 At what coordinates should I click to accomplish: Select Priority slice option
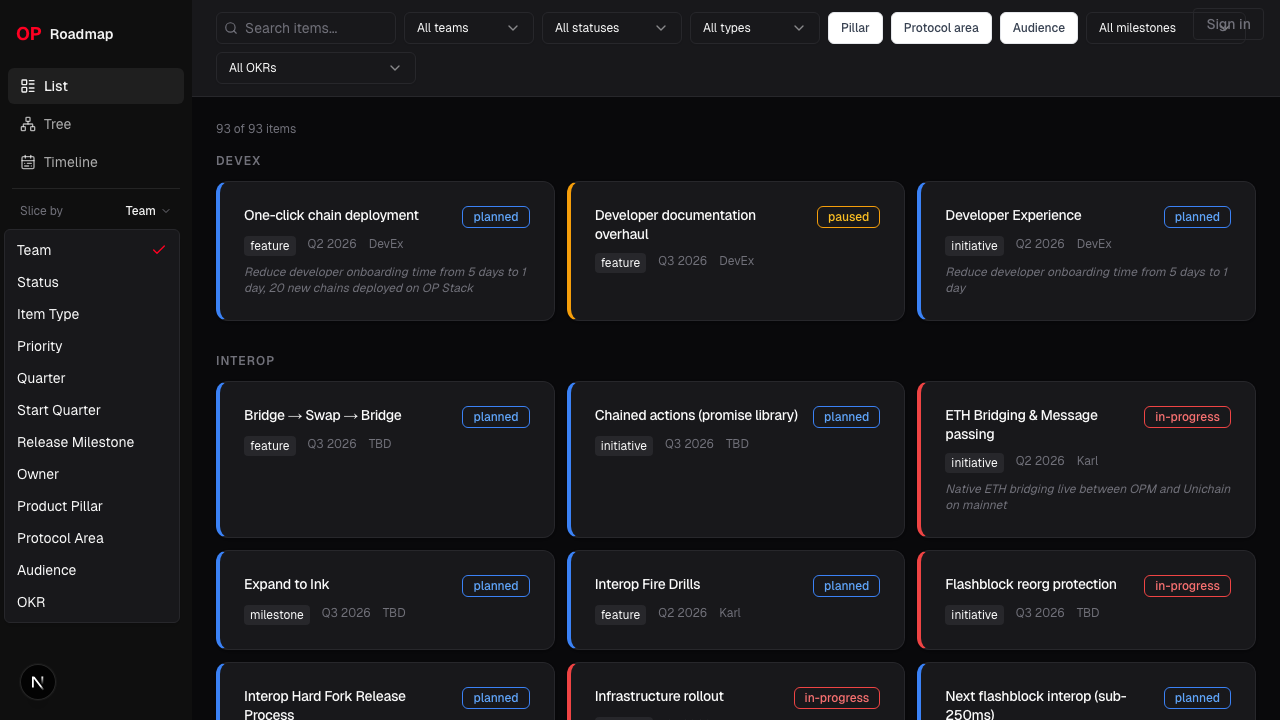pyautogui.click(x=92, y=346)
